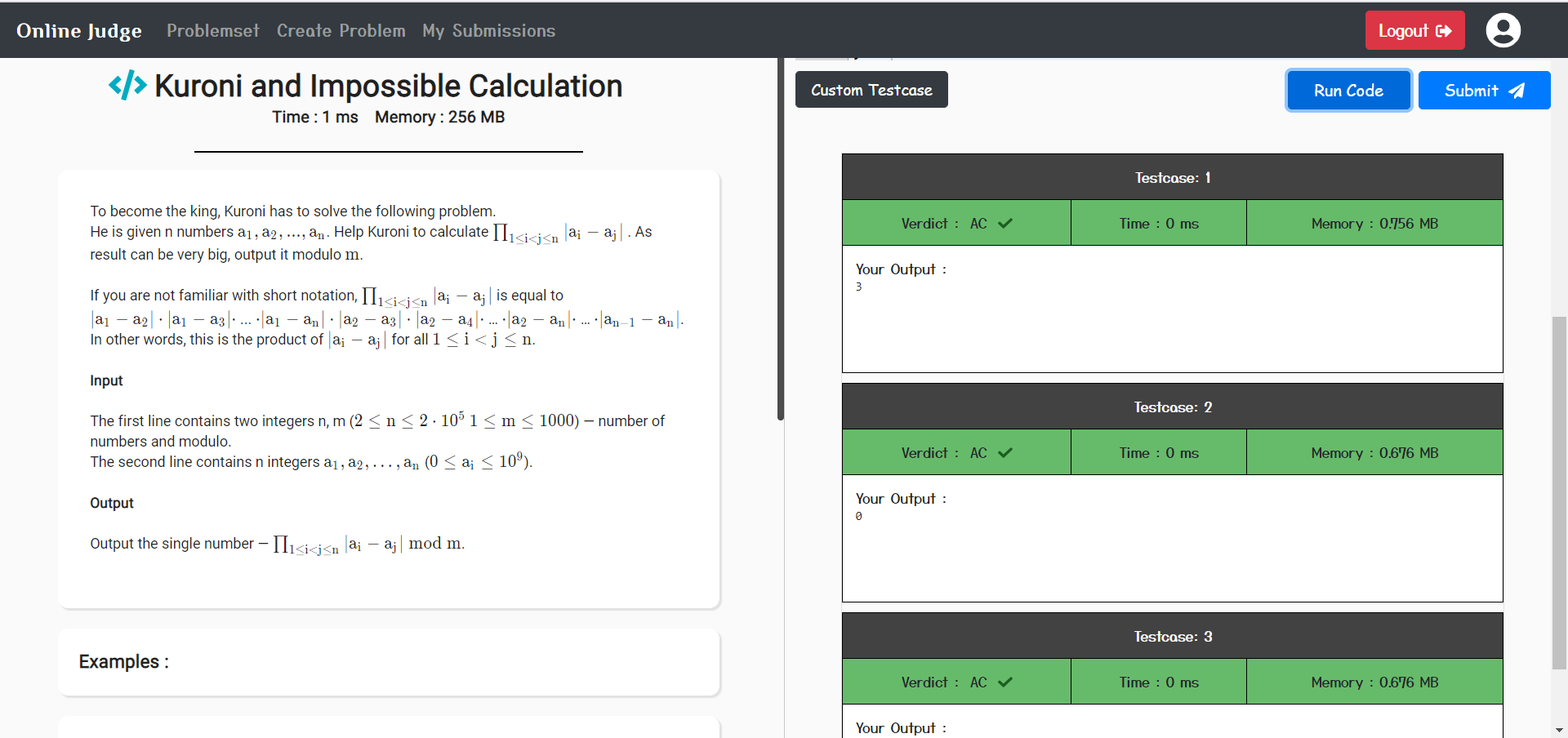Click the Logout button
The height and width of the screenshot is (738, 1568).
(x=1414, y=30)
